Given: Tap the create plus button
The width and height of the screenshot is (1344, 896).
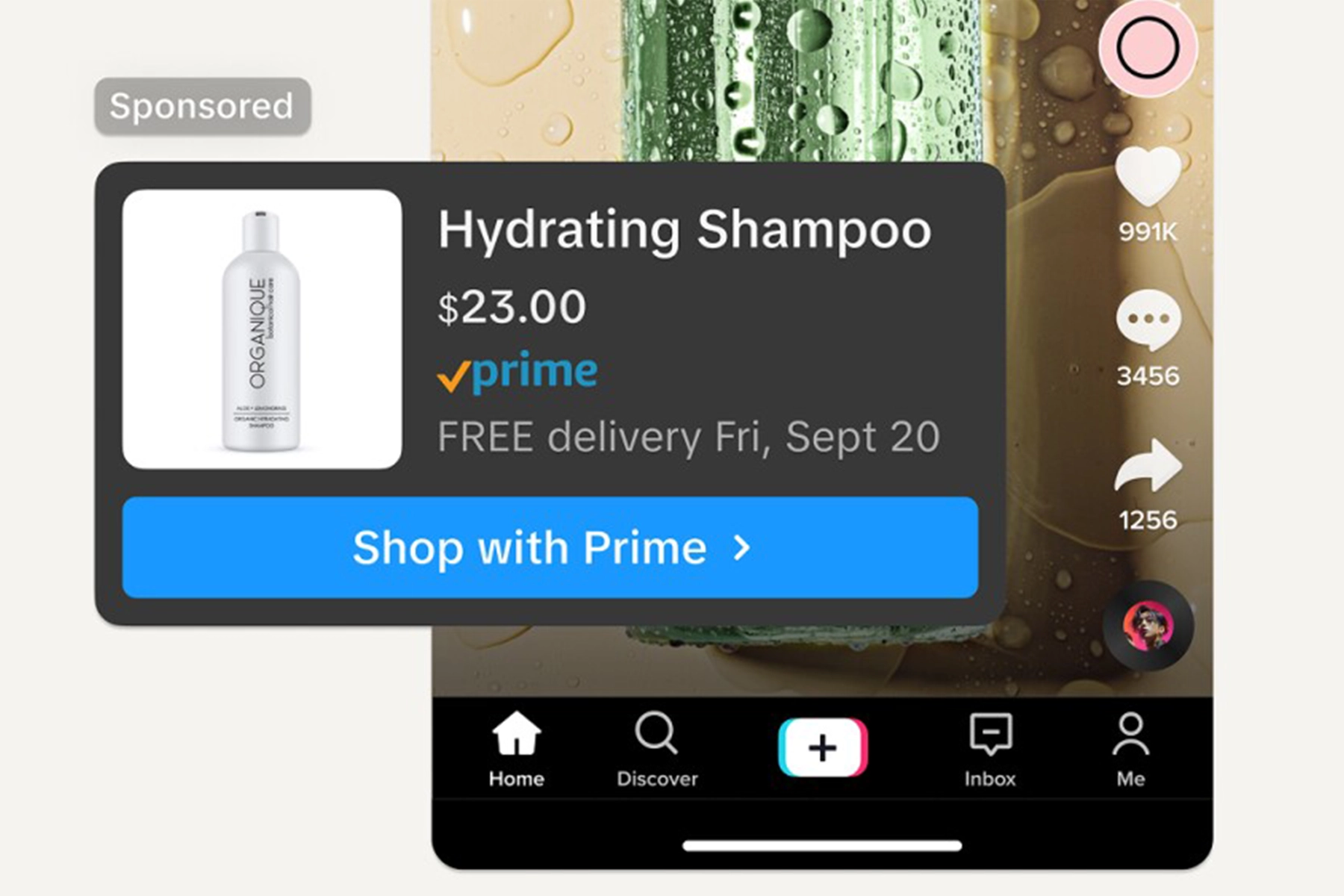Looking at the screenshot, I should 823,747.
